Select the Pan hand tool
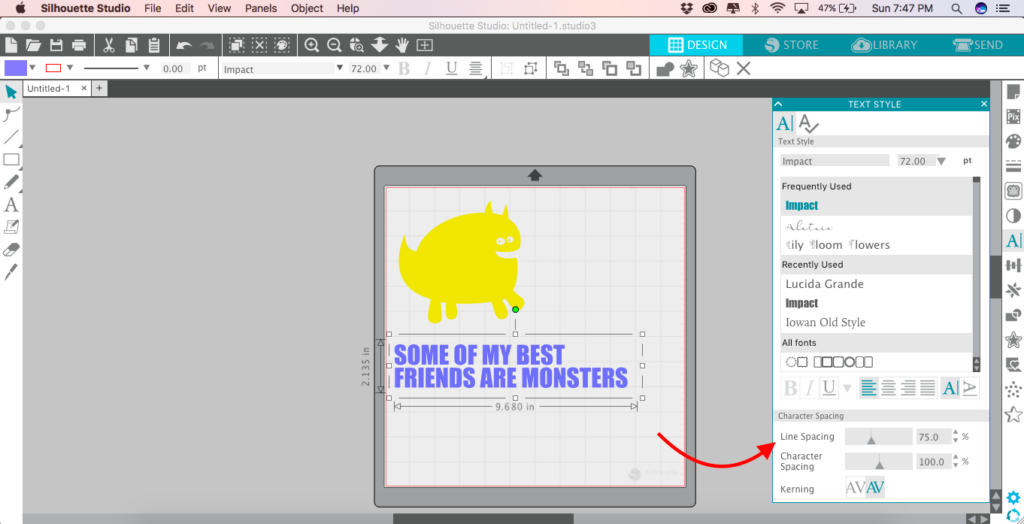Viewport: 1024px width, 524px height. (x=402, y=45)
